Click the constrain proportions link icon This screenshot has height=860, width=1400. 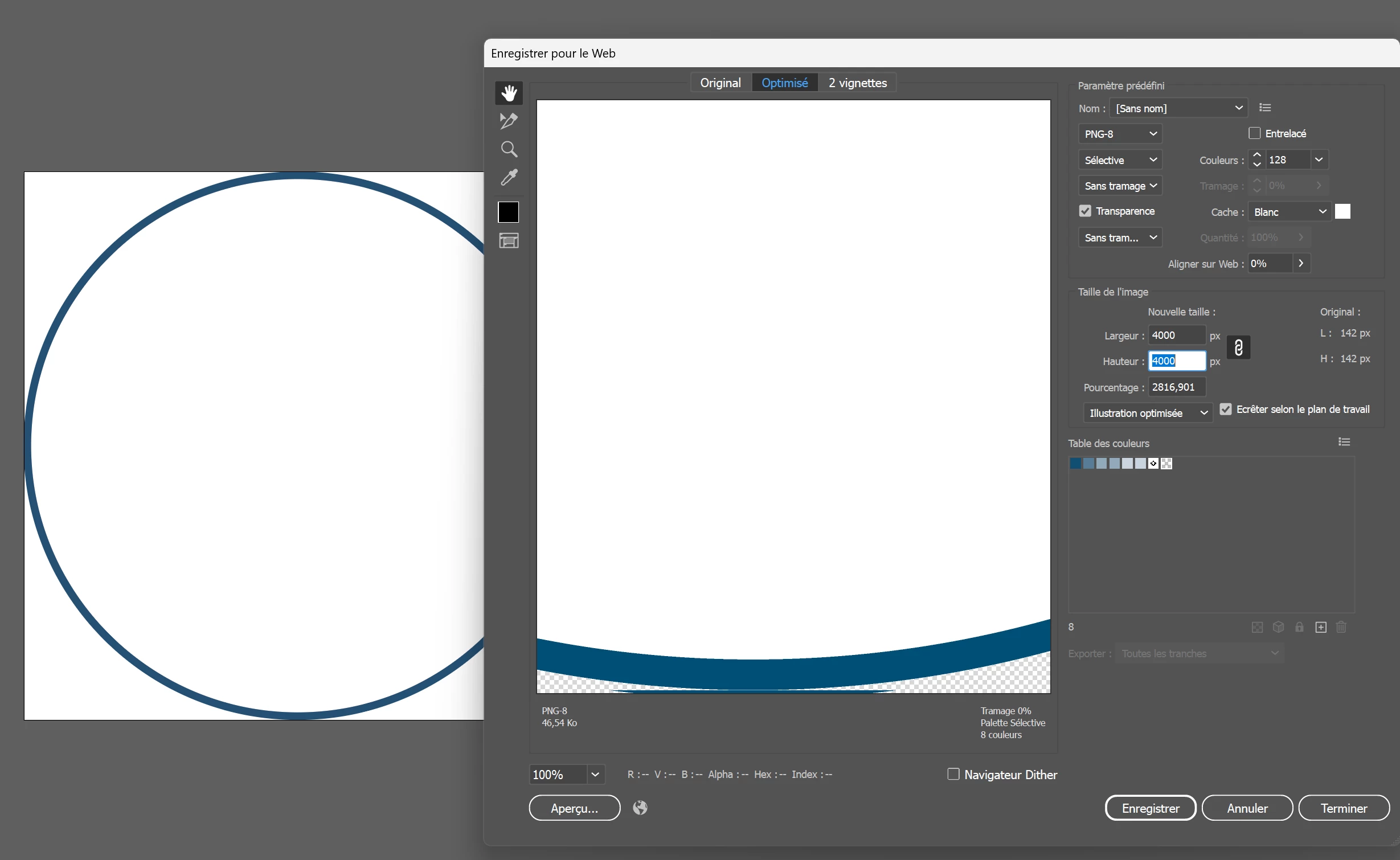[1238, 347]
